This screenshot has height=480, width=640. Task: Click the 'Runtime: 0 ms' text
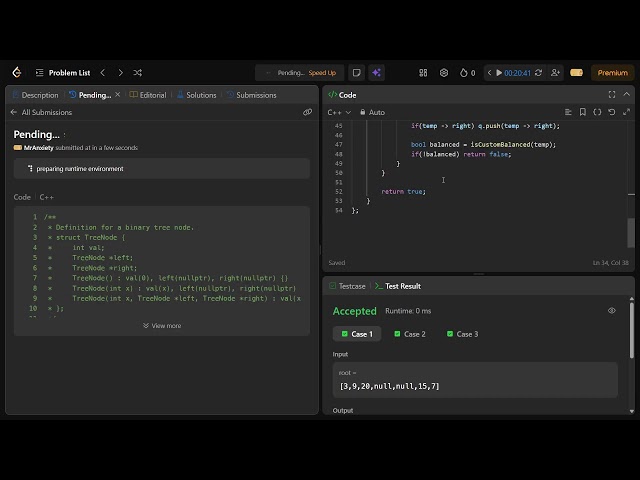408,311
